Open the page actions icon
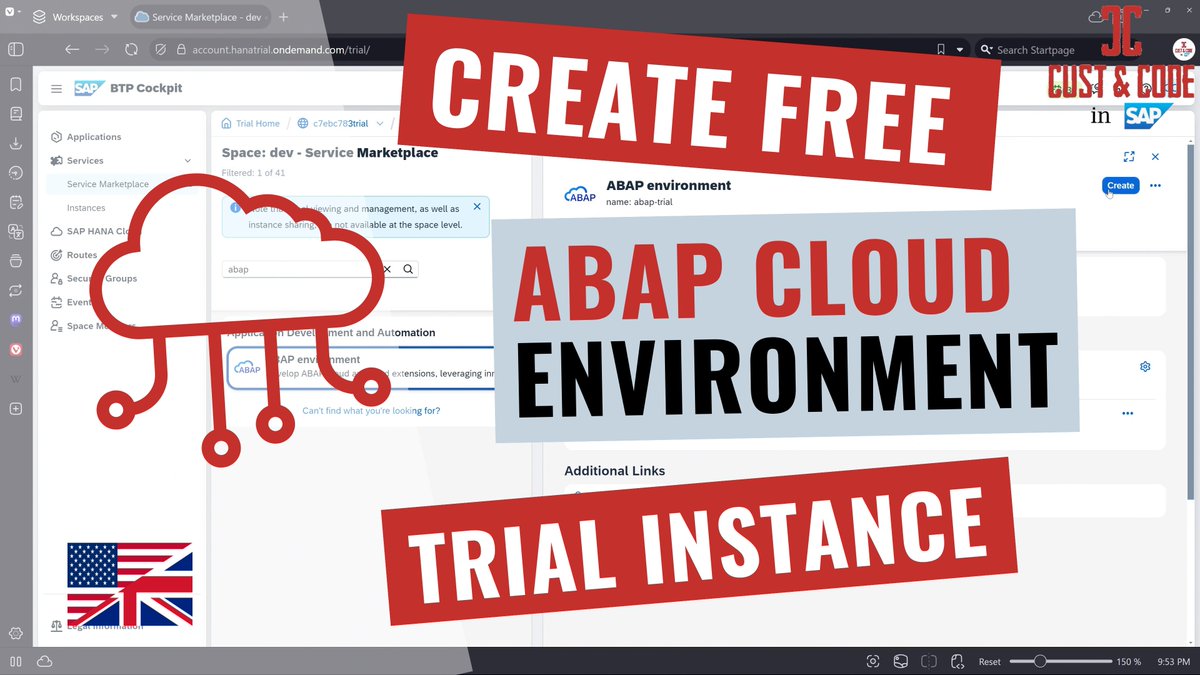 coord(957,662)
